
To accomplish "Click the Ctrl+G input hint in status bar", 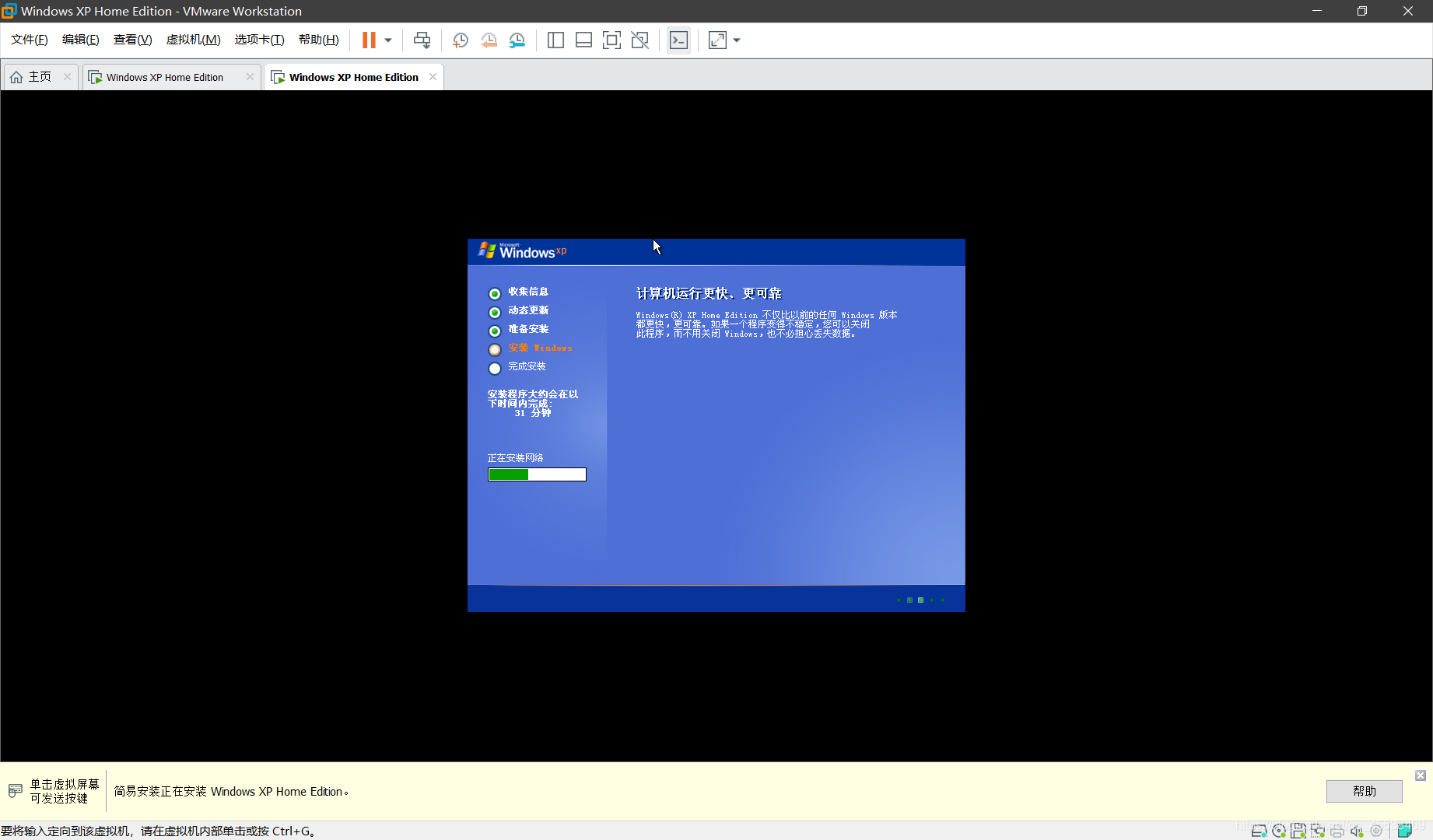I will click(x=158, y=831).
